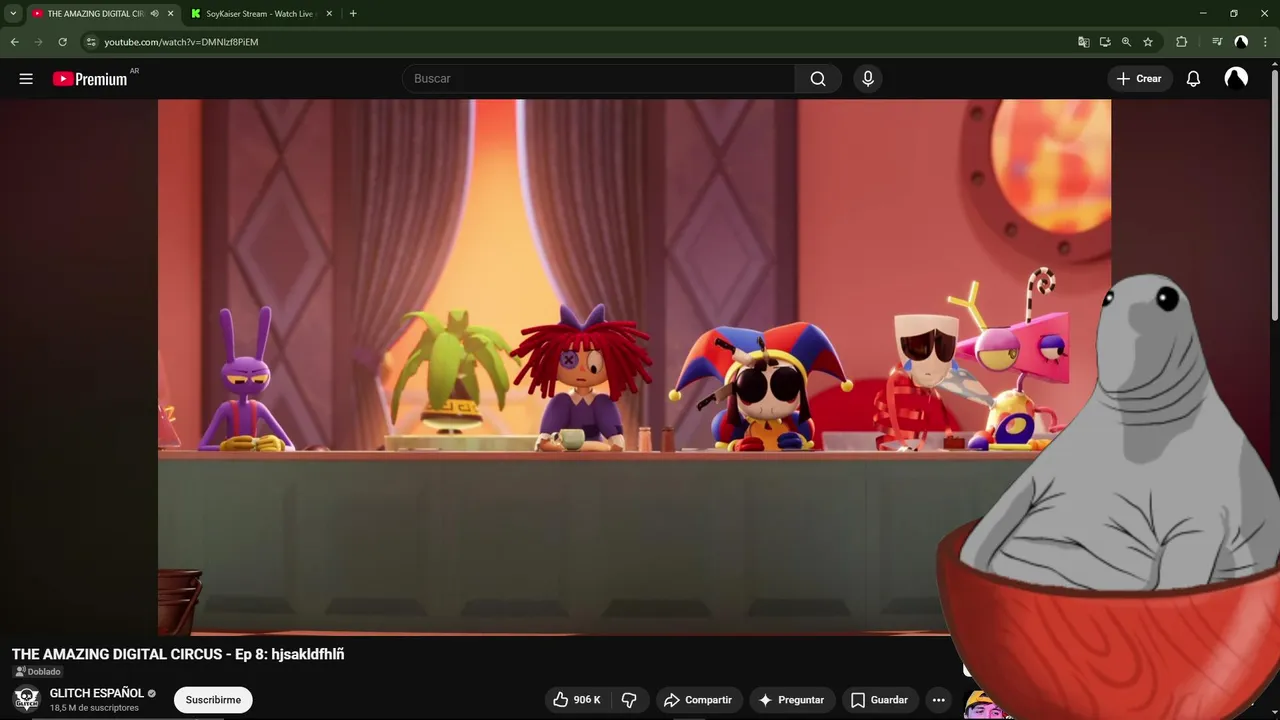Reload the current page
Screen dimensions: 1280x720
coord(62,42)
